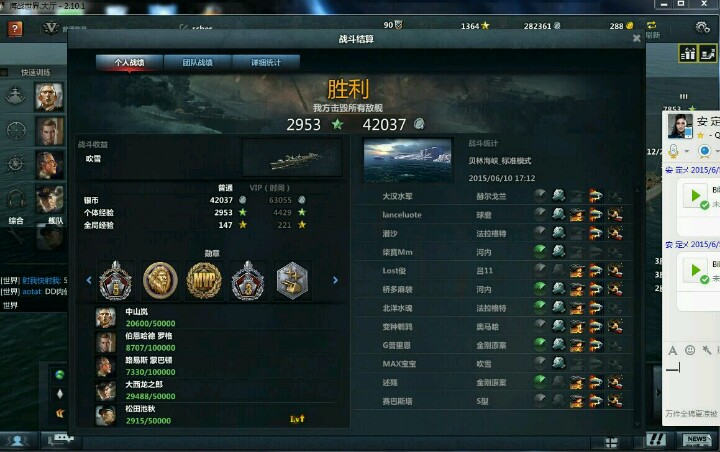This screenshot has height=452, width=720.
Task: Expand the microphone dropdown arrow in chat
Action: [x=686, y=151]
